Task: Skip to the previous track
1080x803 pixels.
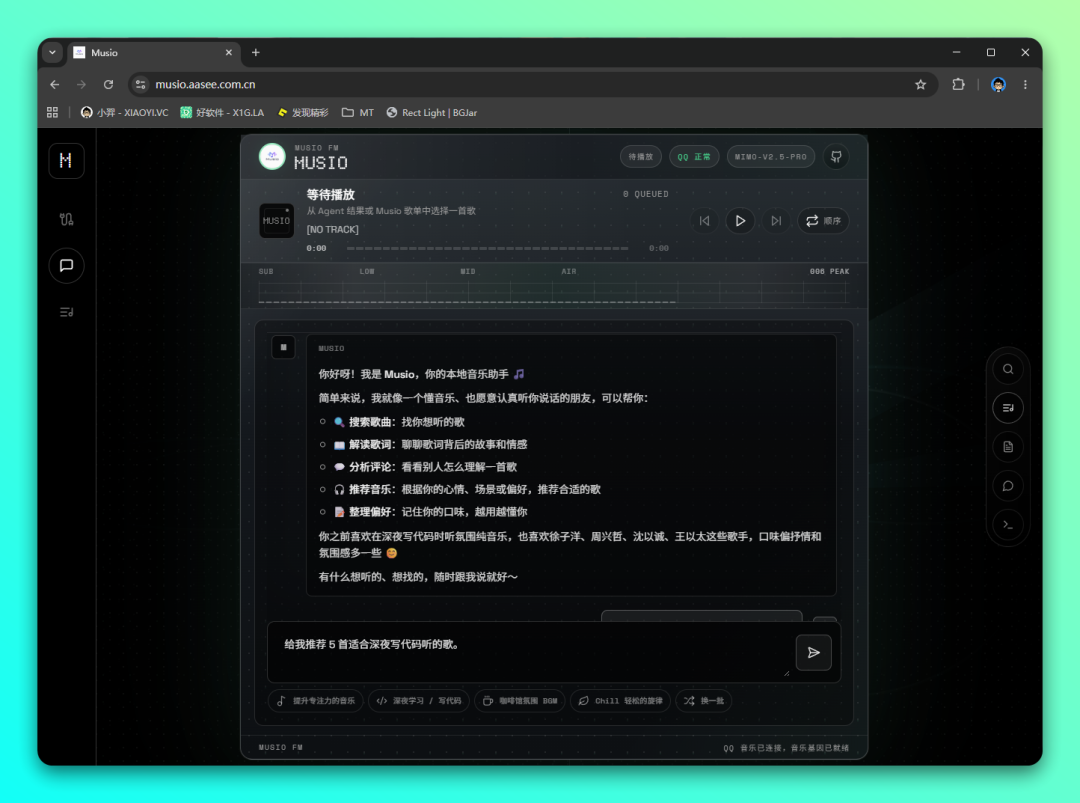Action: pos(704,220)
